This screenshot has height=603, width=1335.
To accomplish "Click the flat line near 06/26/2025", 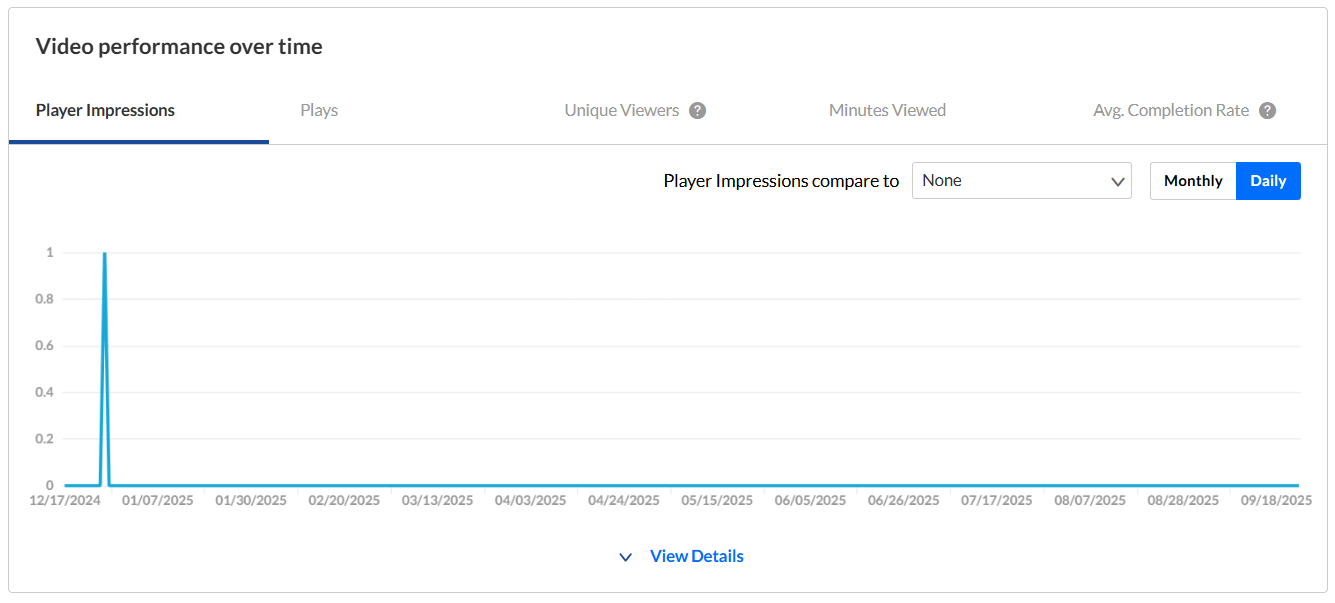I will (x=904, y=485).
